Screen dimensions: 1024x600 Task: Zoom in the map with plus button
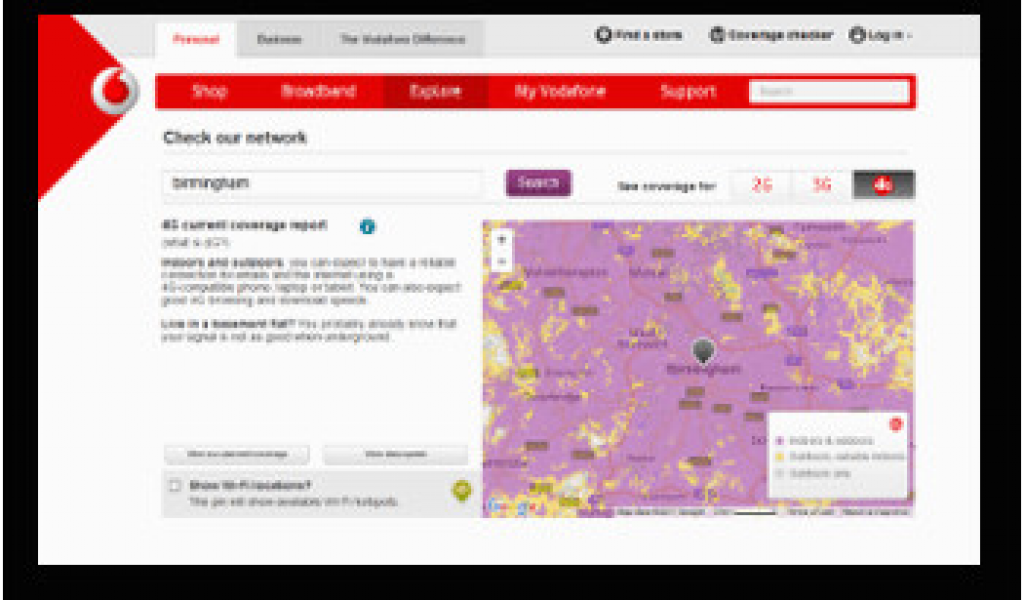click(x=502, y=240)
